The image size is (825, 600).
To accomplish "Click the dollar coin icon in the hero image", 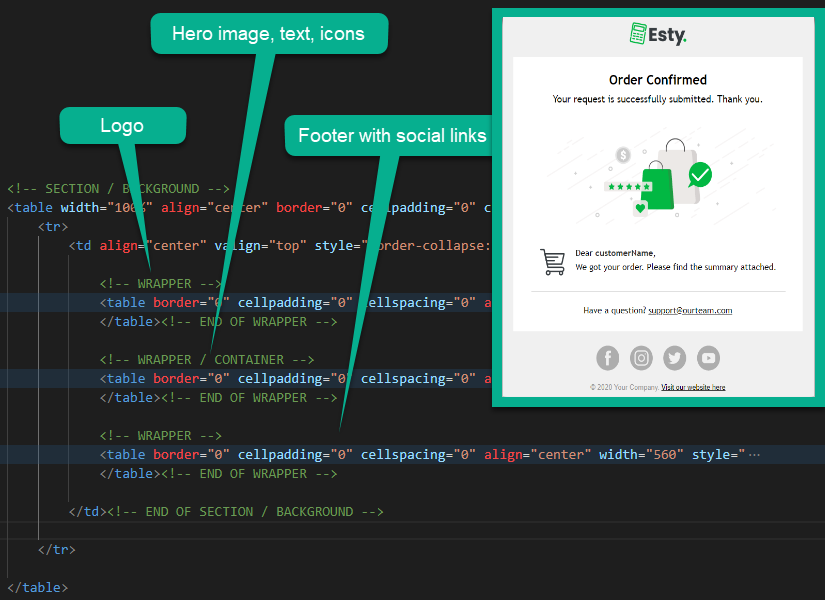I will [621, 157].
